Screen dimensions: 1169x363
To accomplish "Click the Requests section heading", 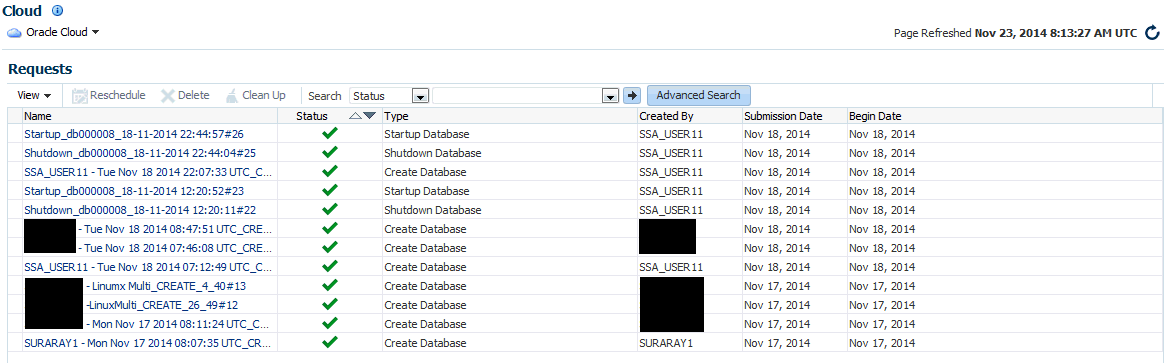I will [40, 69].
